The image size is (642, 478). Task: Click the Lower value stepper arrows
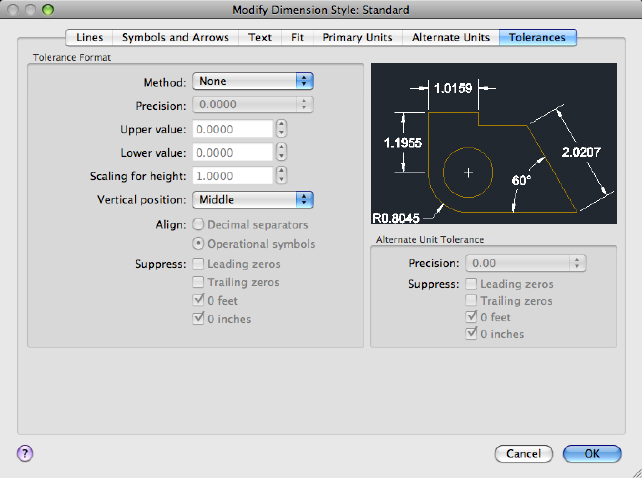[x=281, y=152]
